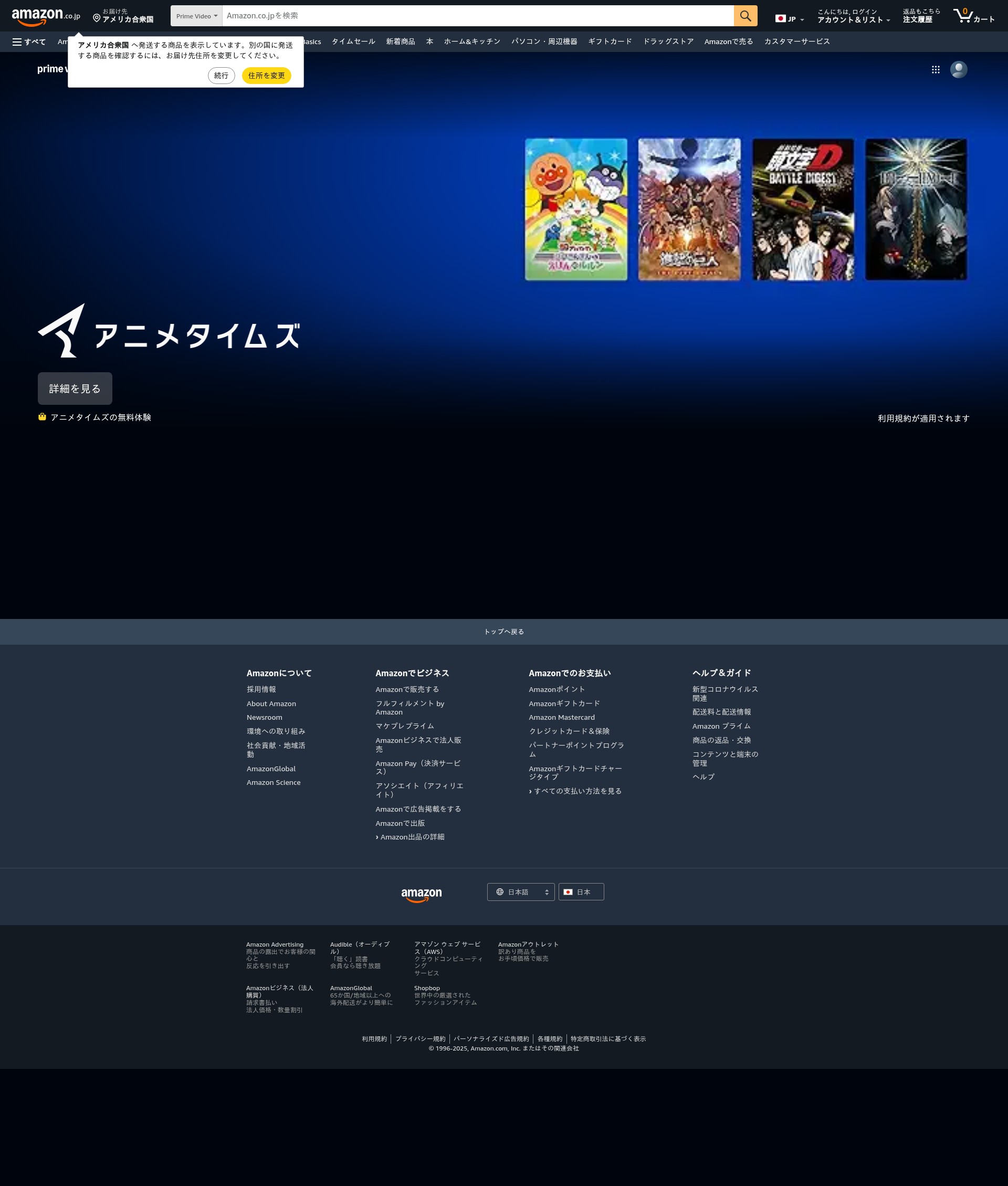Click the Japan flag language icon
1008x1186 pixels.
[x=780, y=19]
